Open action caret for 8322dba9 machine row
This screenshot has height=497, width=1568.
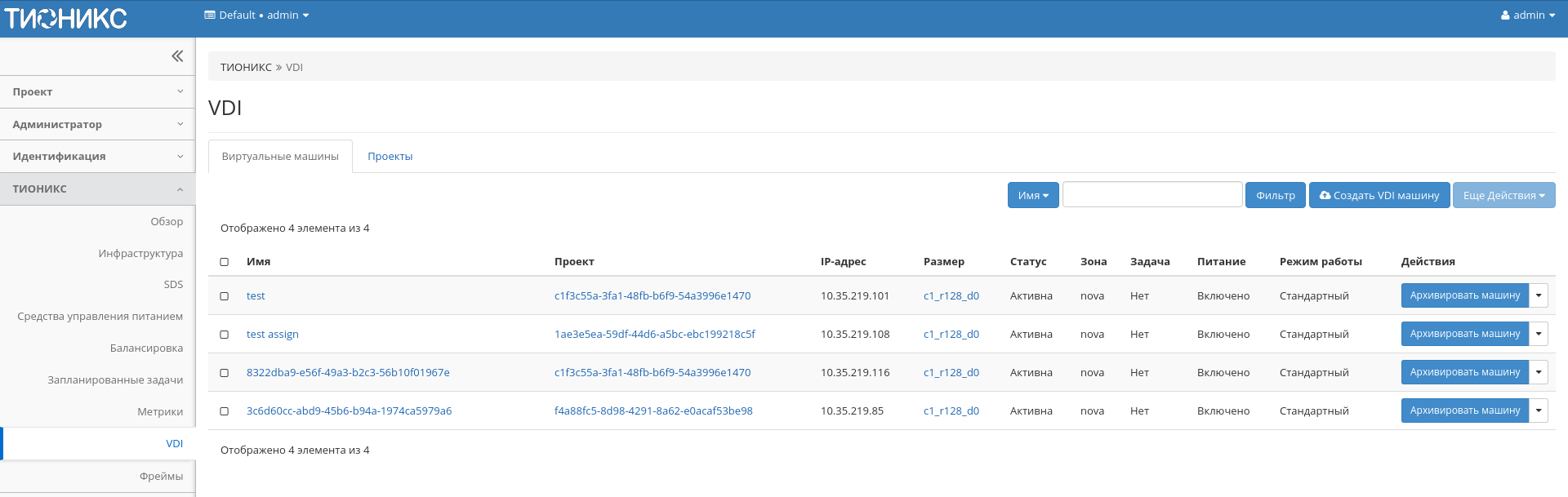1539,372
